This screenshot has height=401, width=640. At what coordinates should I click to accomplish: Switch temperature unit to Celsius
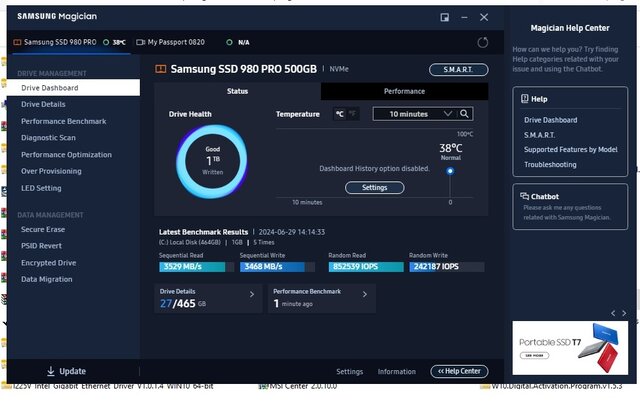tap(340, 114)
